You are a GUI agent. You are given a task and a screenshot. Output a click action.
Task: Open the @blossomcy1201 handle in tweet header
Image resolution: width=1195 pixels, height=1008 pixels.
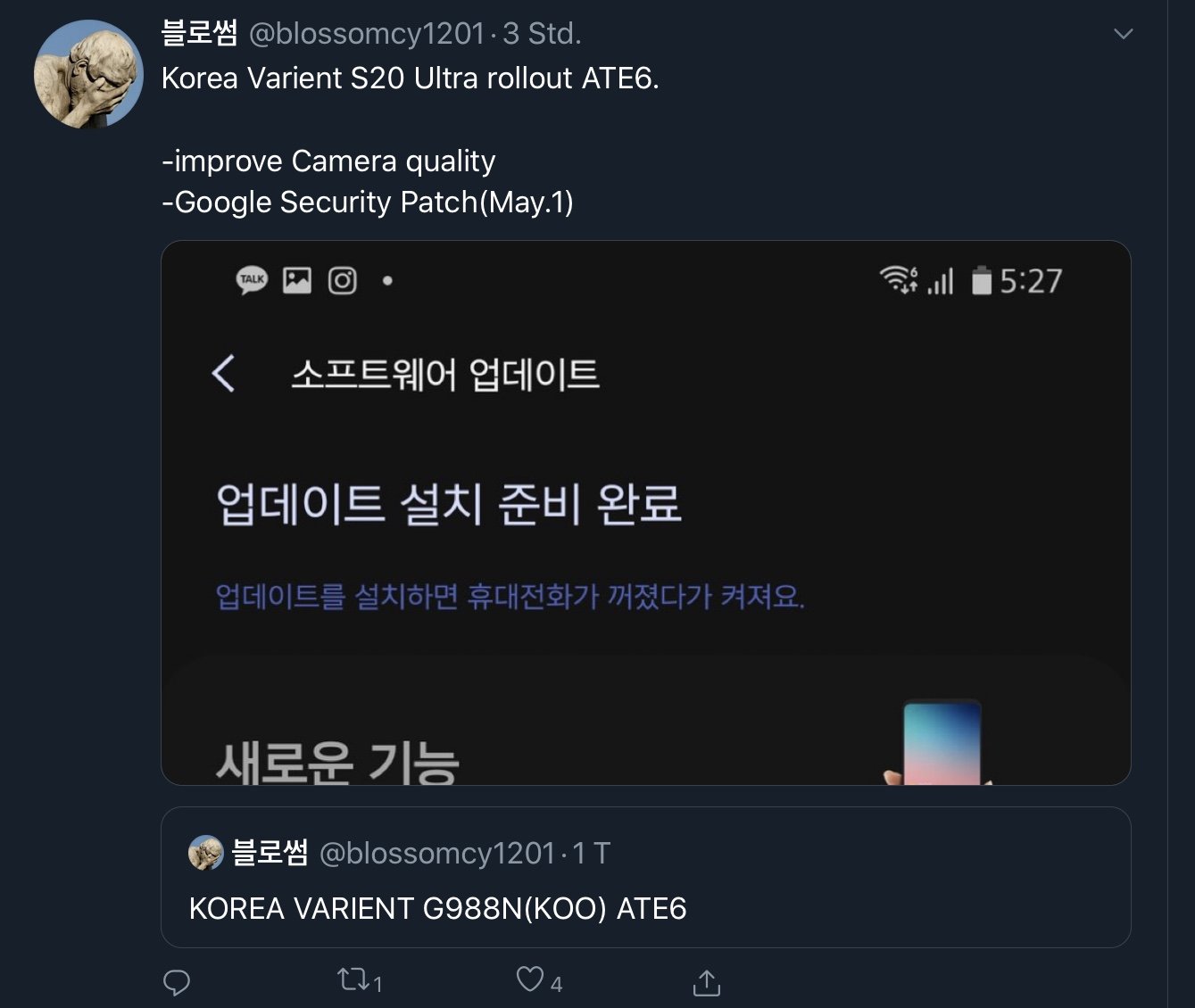click(366, 34)
